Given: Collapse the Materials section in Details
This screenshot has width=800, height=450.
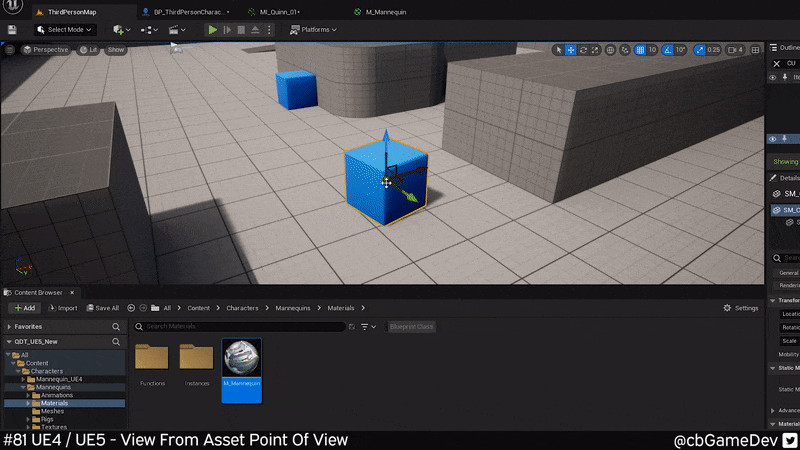Looking at the screenshot, I should [x=773, y=424].
